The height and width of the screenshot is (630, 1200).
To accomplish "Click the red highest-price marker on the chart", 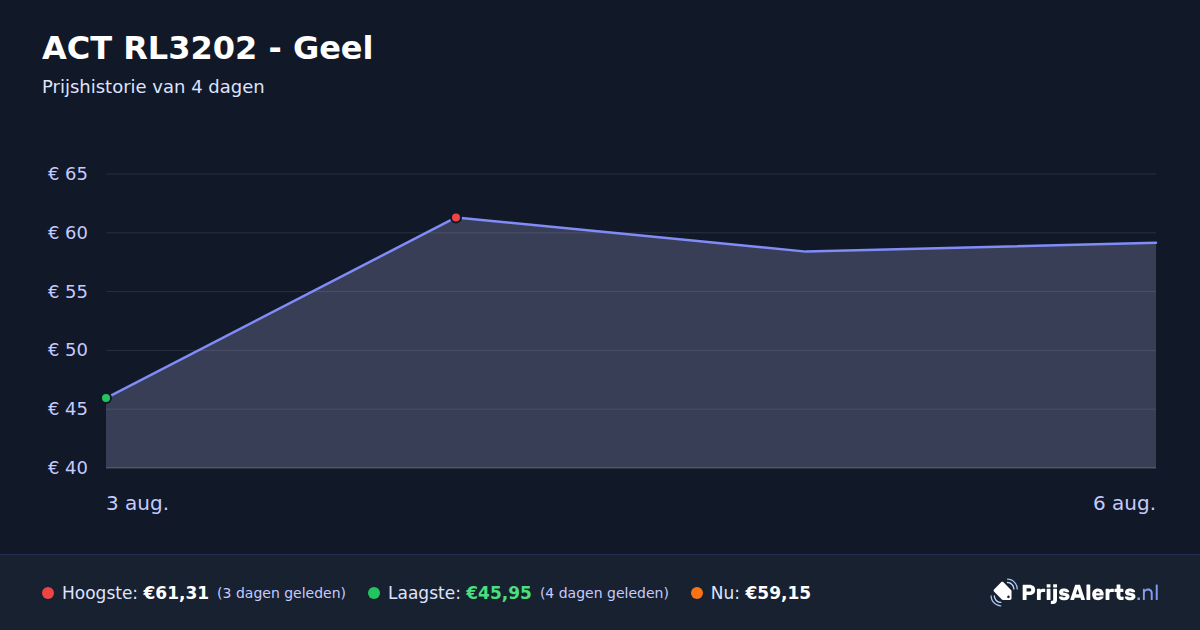I will (x=456, y=217).
